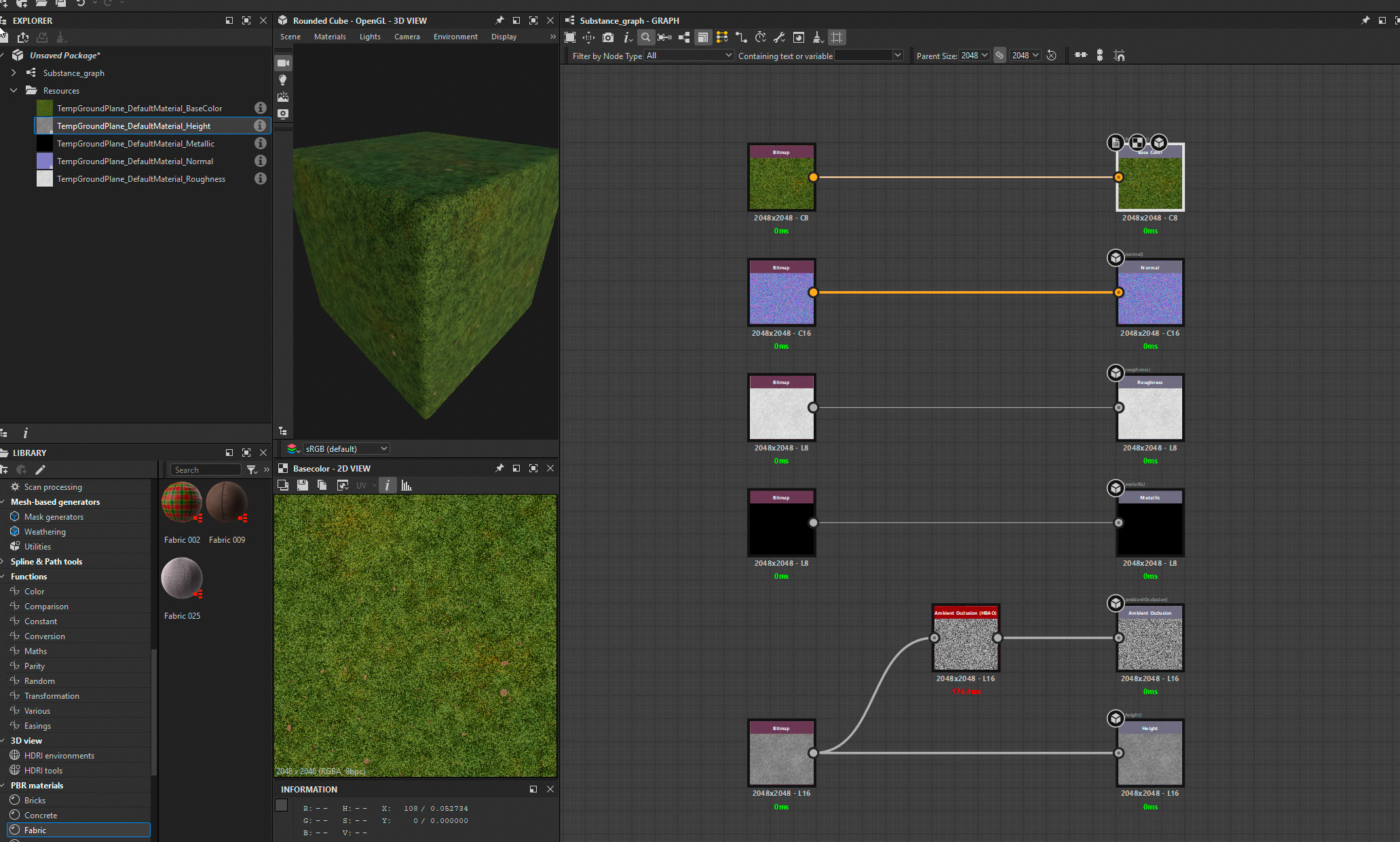The image size is (1400, 842).
Task: Open the Filter by Node Type dropdown
Action: [x=687, y=56]
